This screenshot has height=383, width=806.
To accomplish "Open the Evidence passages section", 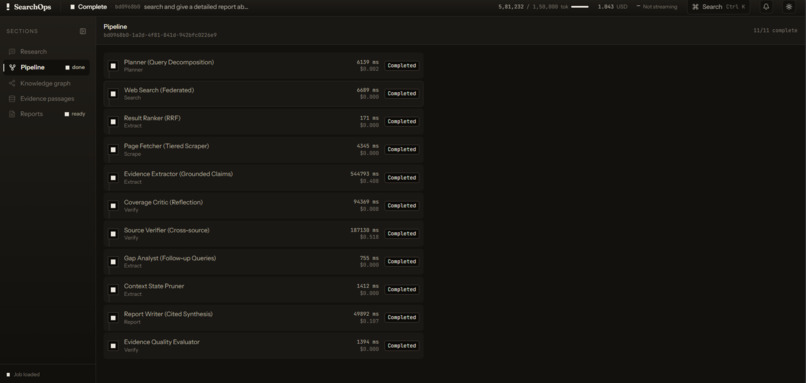I will click(x=46, y=99).
